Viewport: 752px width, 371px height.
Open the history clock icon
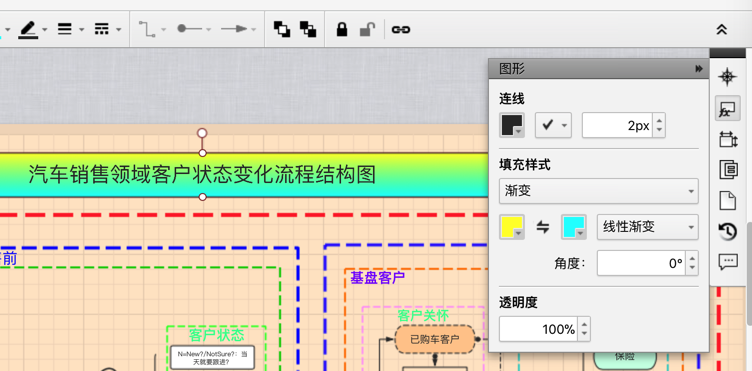pos(728,232)
